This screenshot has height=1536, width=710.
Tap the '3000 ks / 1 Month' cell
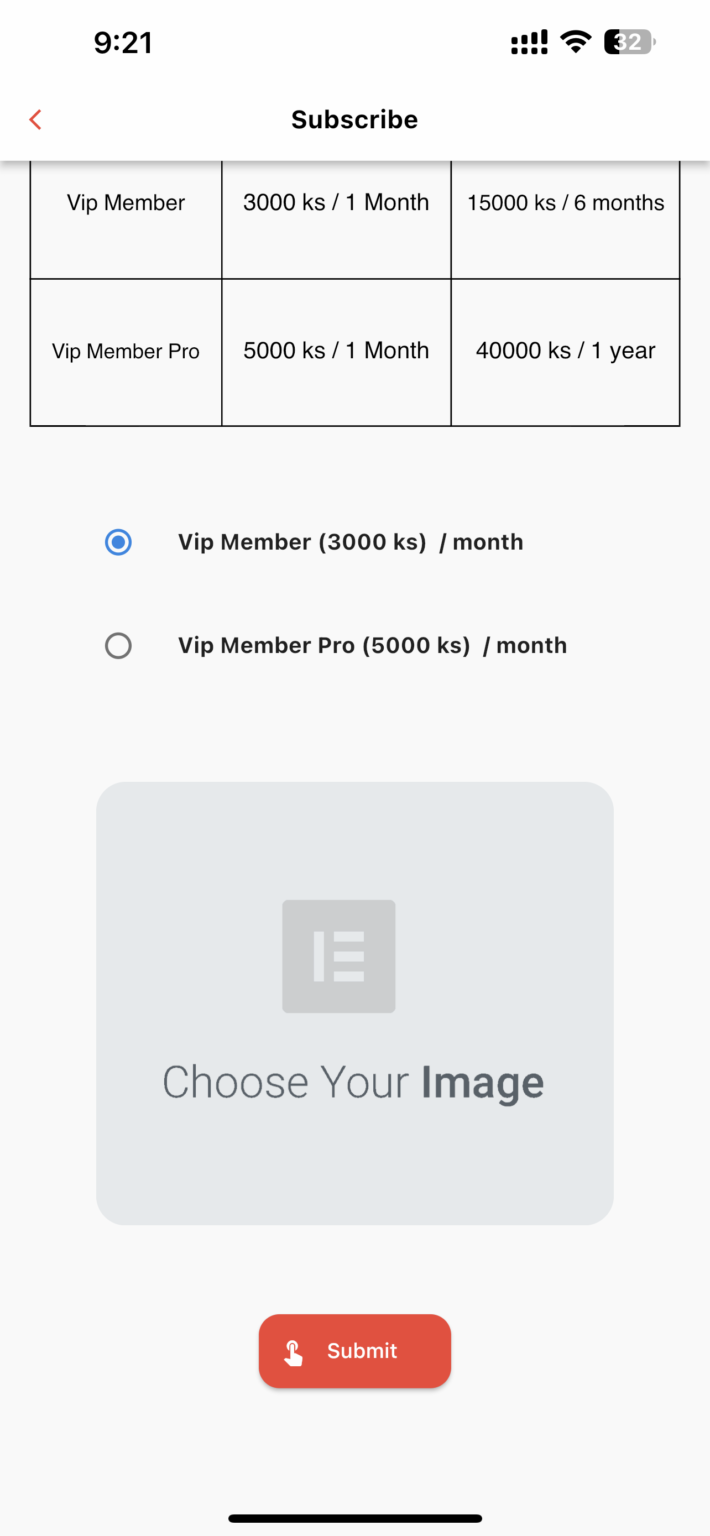point(336,203)
